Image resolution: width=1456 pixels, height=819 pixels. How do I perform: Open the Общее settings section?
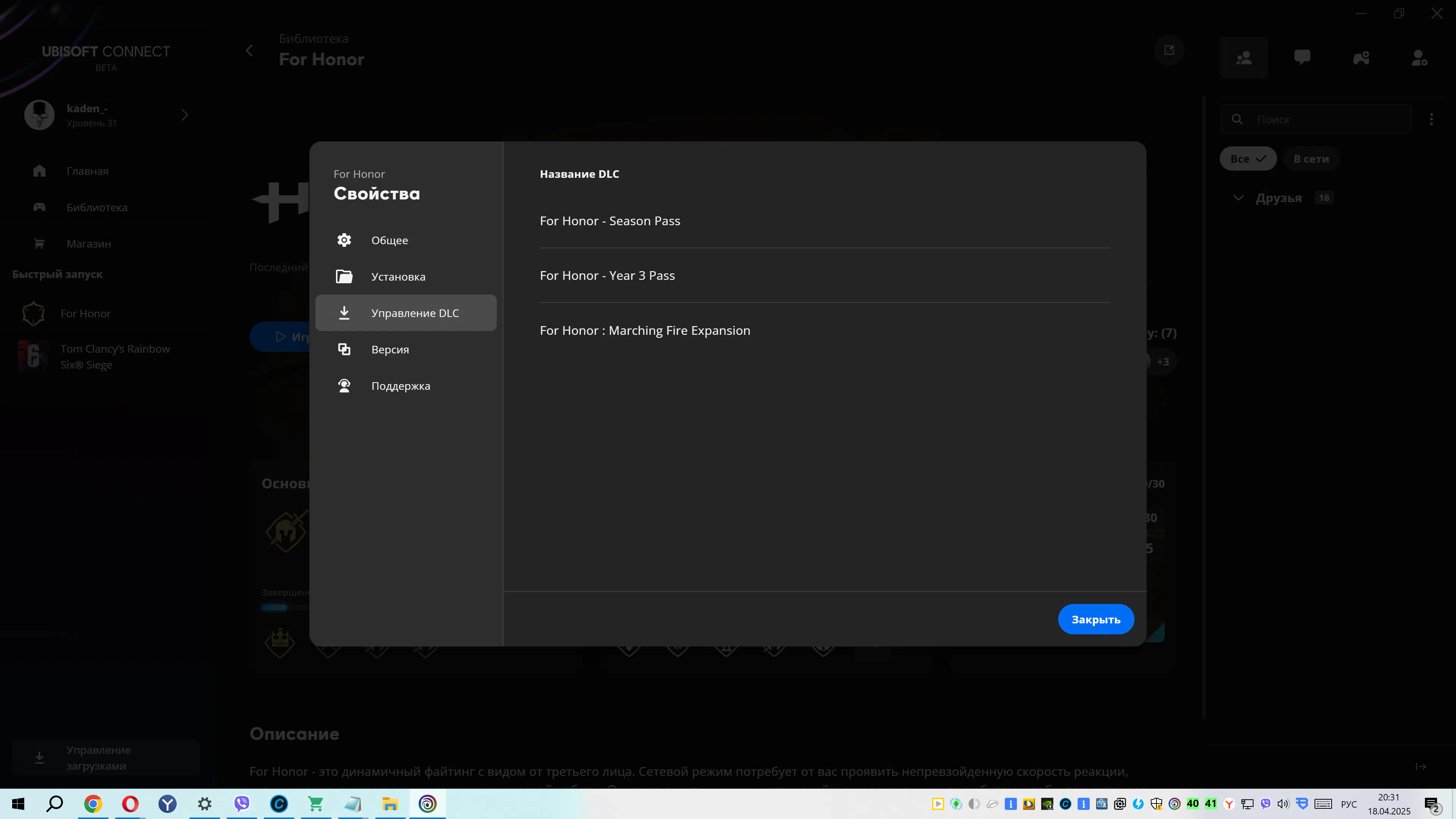406,240
